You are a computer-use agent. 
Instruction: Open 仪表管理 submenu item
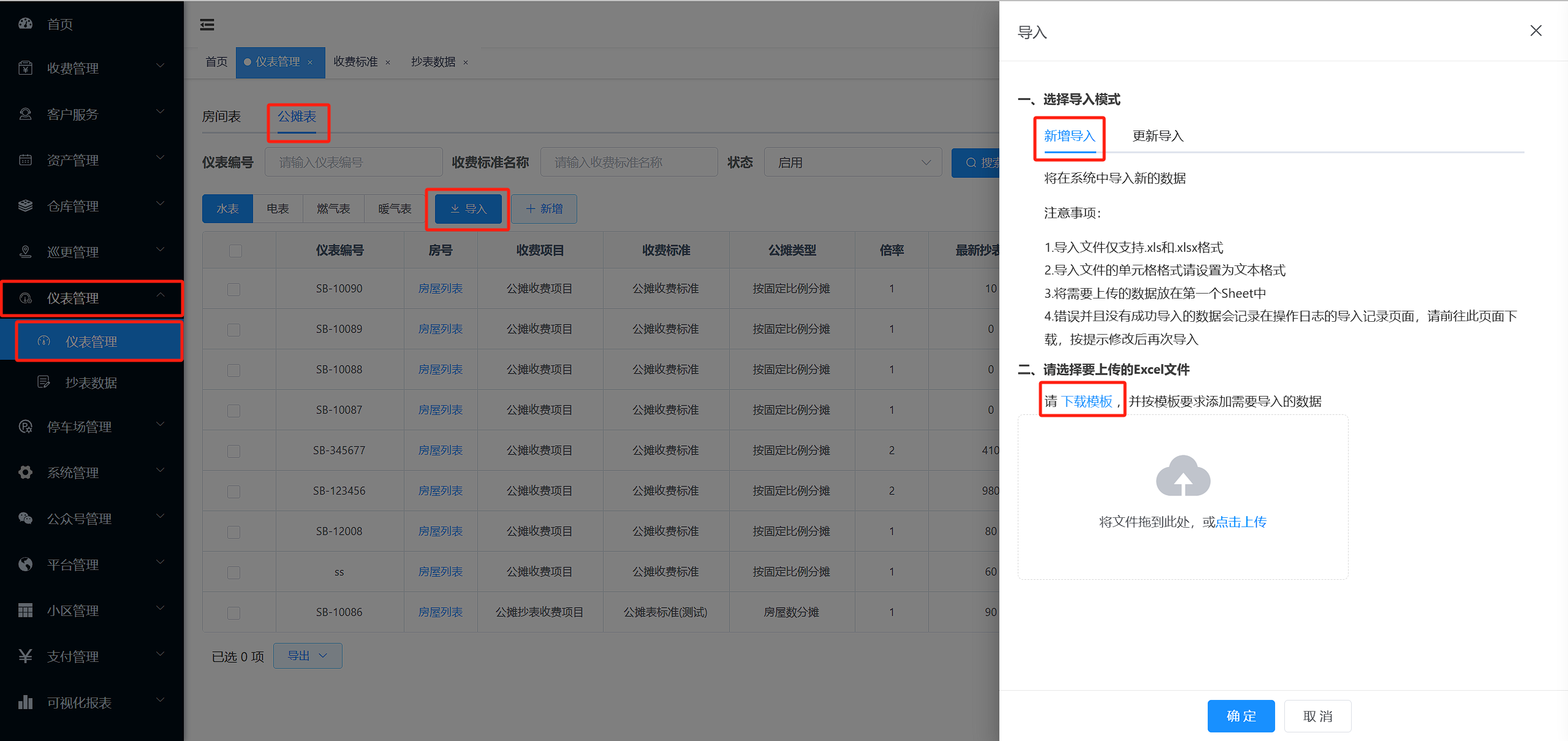92,341
